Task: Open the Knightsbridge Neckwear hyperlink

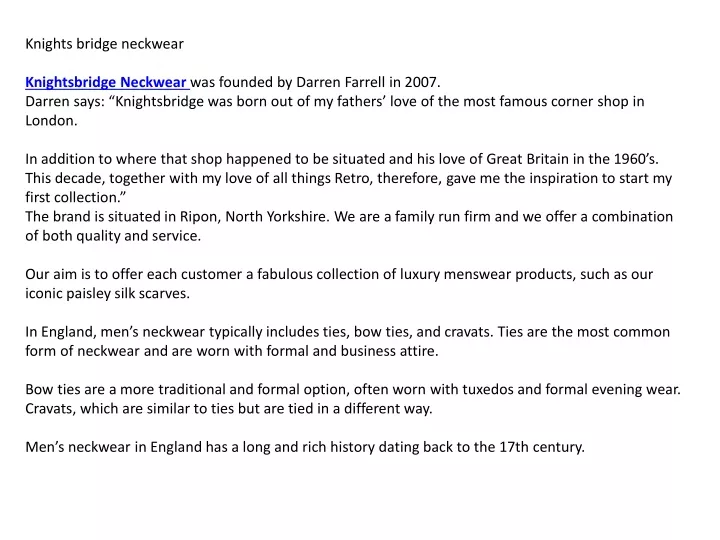Action: (x=106, y=82)
